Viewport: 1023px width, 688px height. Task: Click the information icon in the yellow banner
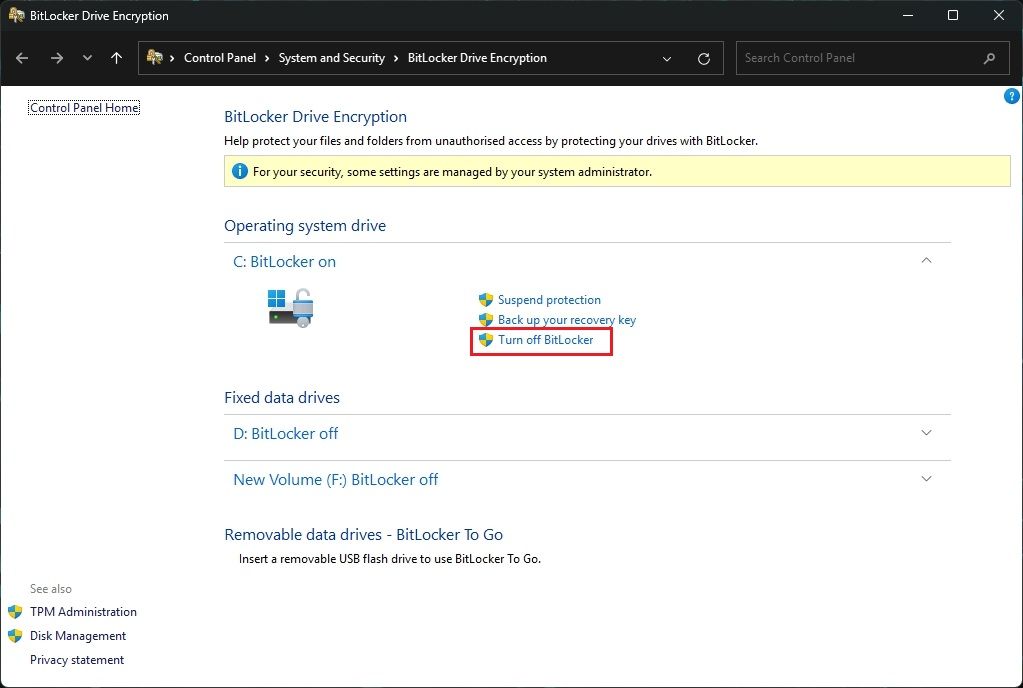239,171
